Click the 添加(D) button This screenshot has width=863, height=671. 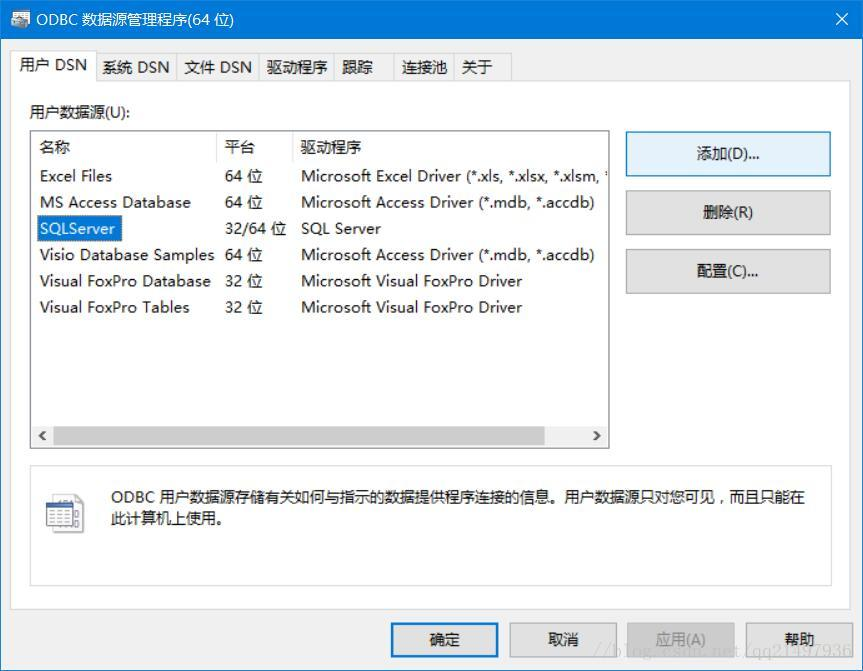tap(727, 153)
